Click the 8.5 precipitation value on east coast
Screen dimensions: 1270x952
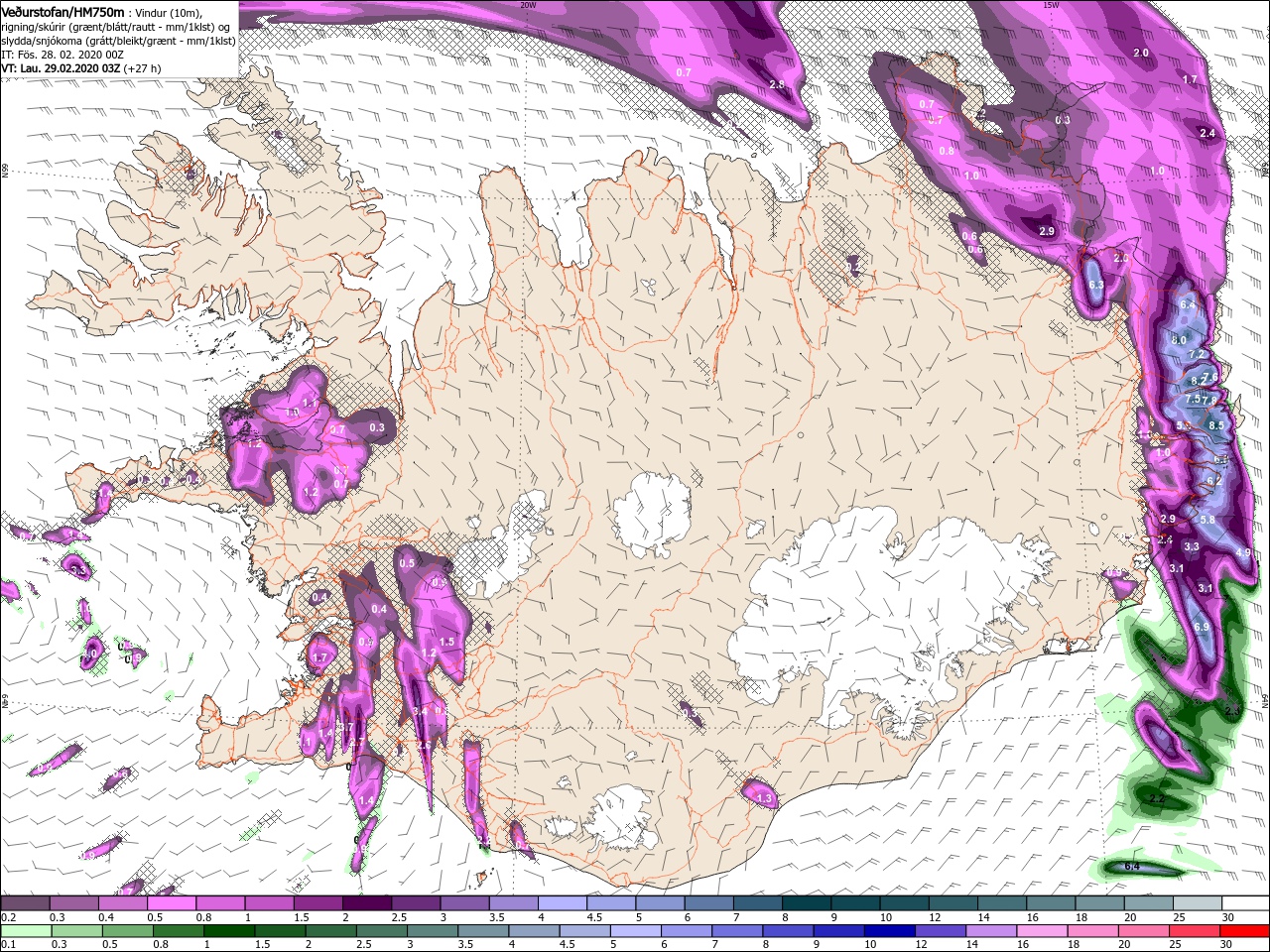pyautogui.click(x=1216, y=425)
